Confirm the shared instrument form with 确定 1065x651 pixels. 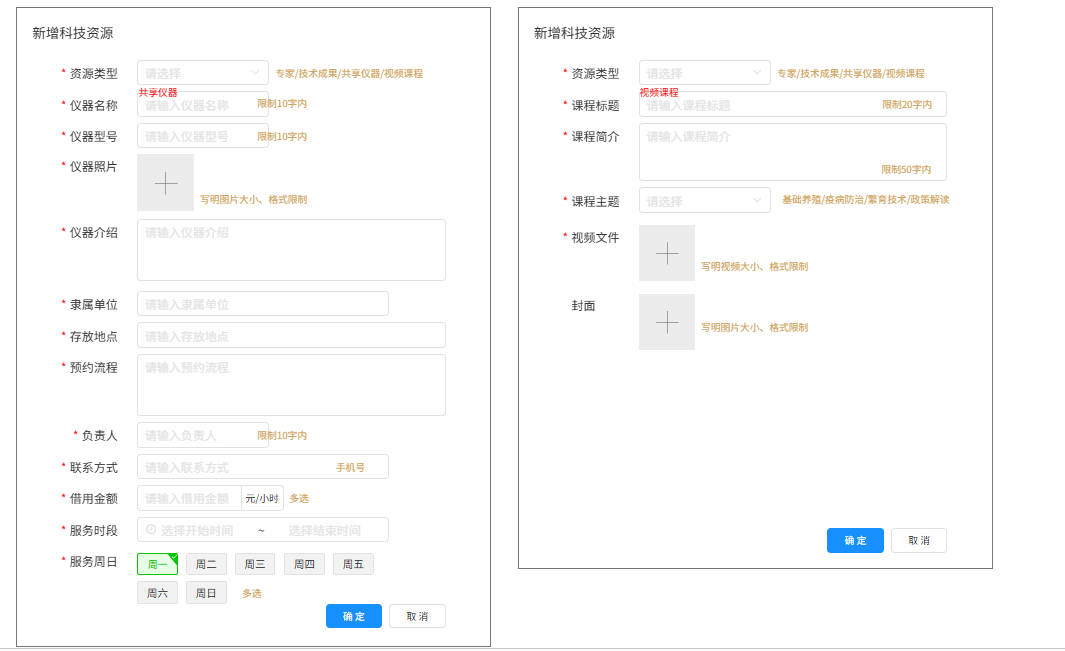[354, 616]
